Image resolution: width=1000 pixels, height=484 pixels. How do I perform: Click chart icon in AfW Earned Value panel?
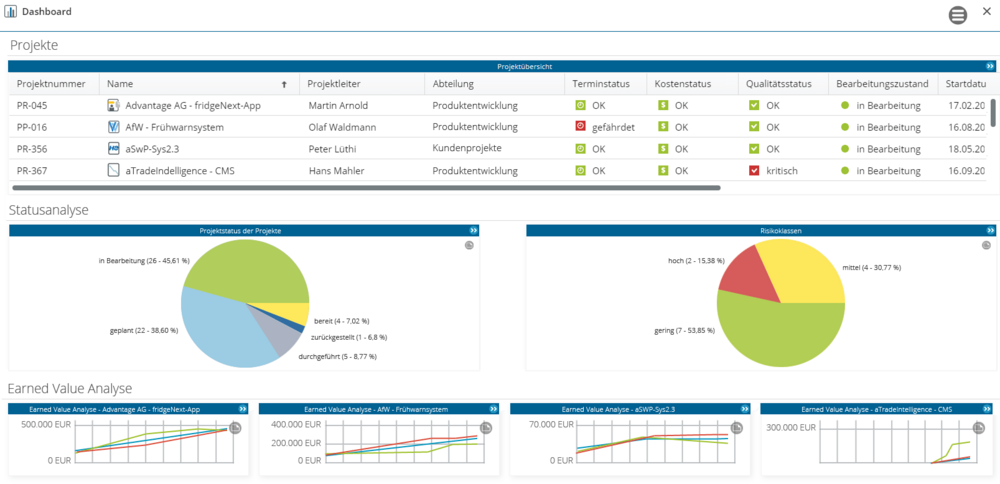[x=485, y=427]
